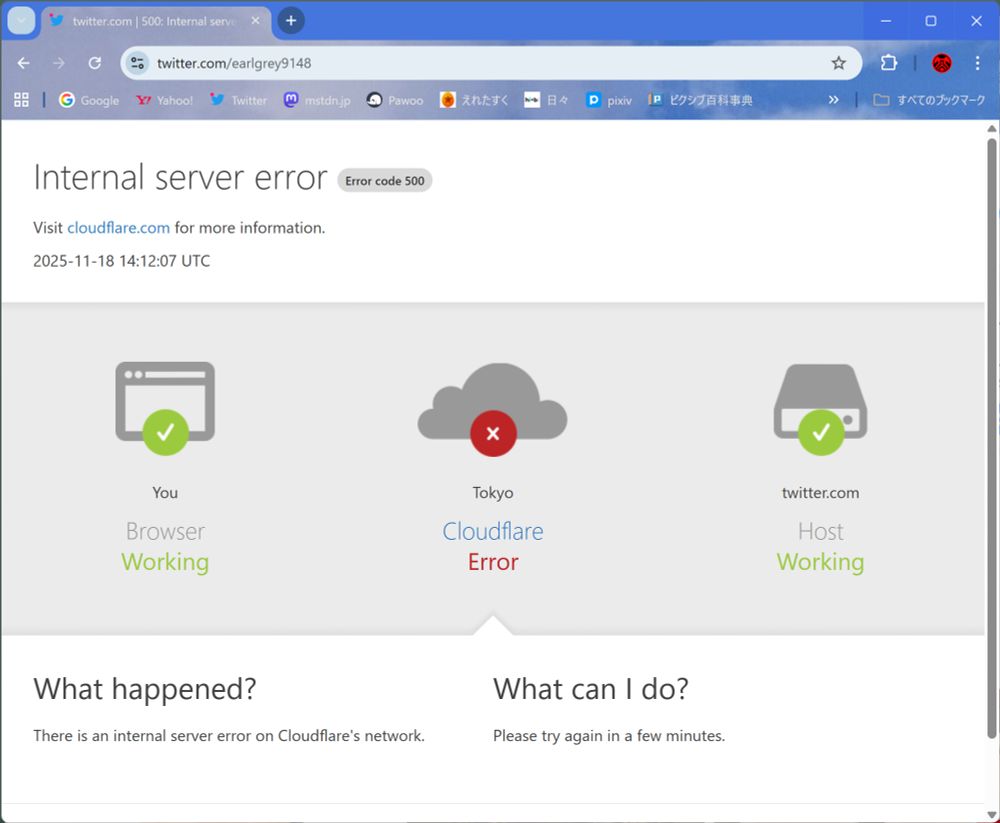Minimize the Chrome window

click(x=886, y=21)
